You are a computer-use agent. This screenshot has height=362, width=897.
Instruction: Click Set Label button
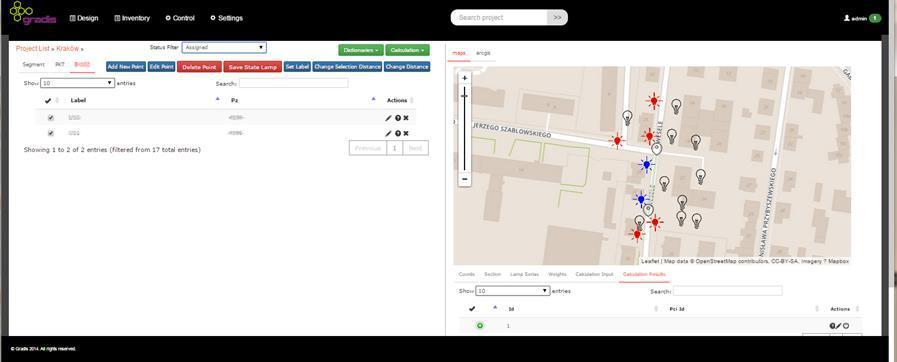(x=297, y=67)
